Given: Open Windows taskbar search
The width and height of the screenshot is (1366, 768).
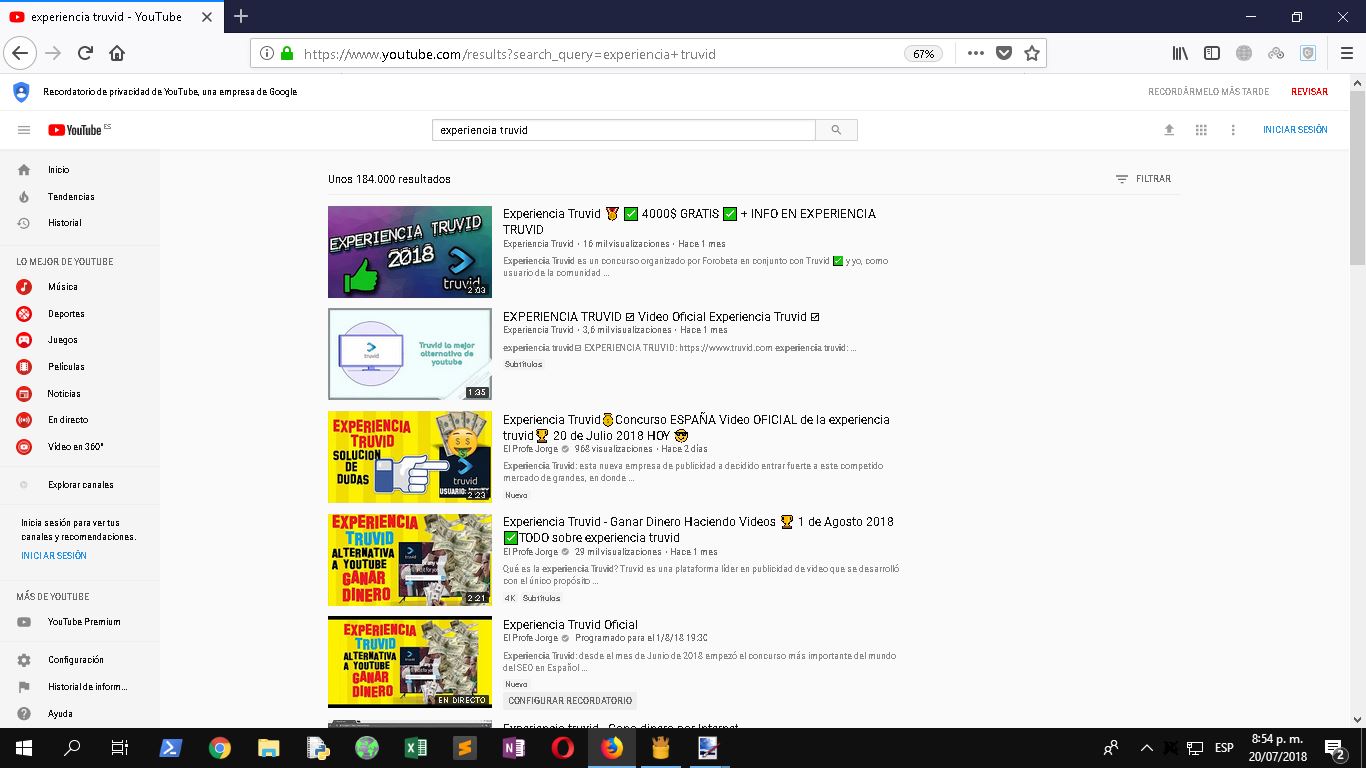Looking at the screenshot, I should click(x=72, y=748).
